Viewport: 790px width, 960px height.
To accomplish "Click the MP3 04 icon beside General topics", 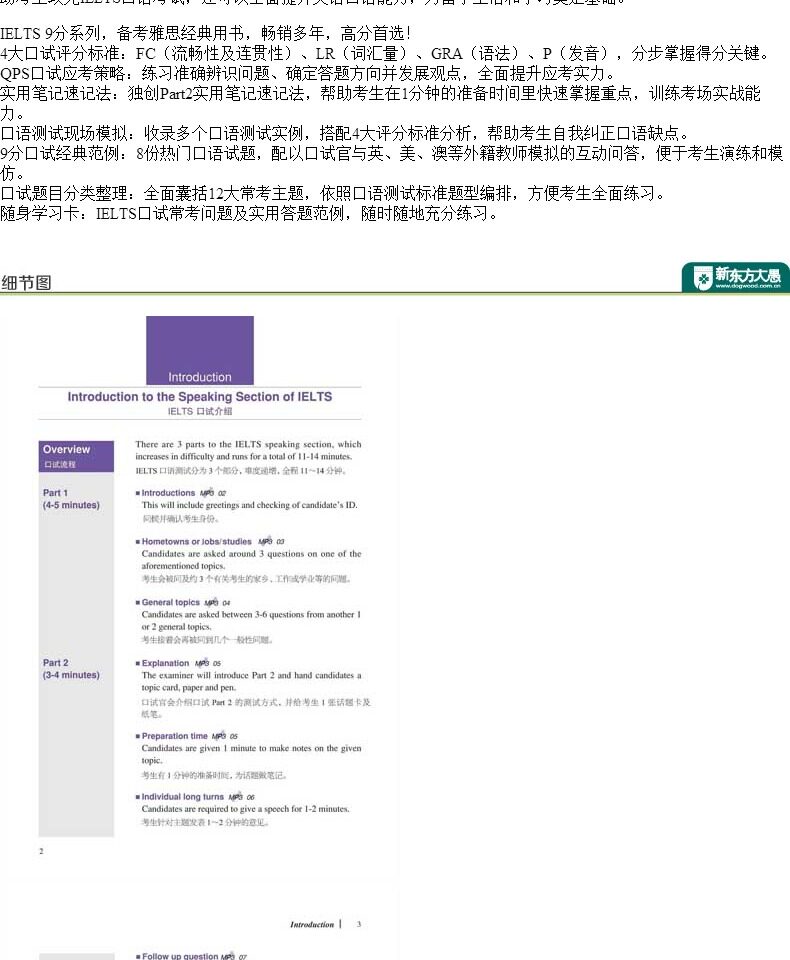I will (217, 602).
